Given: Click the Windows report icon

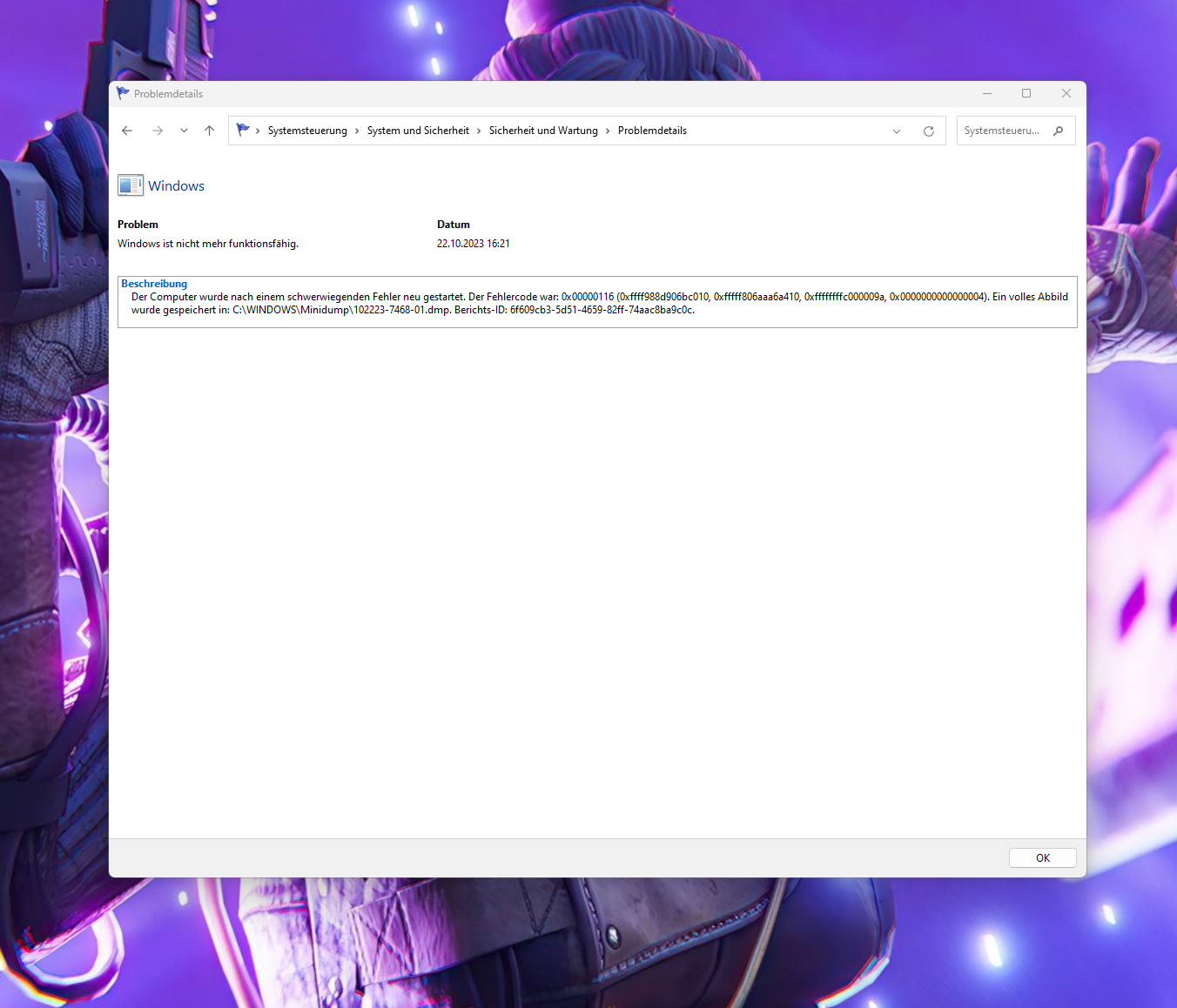Looking at the screenshot, I should click(x=131, y=185).
